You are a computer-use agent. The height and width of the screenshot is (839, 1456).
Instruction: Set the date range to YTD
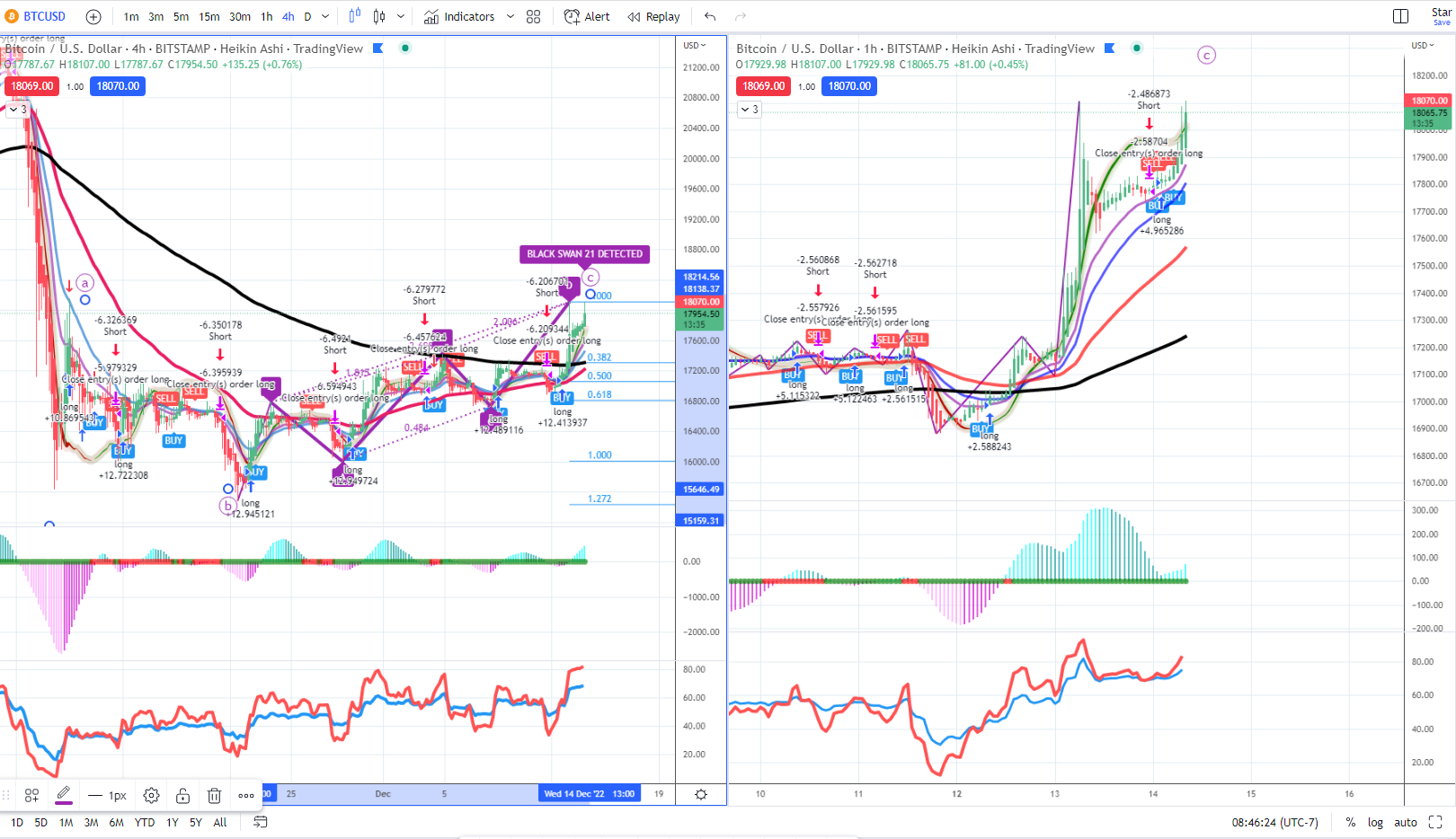[145, 822]
